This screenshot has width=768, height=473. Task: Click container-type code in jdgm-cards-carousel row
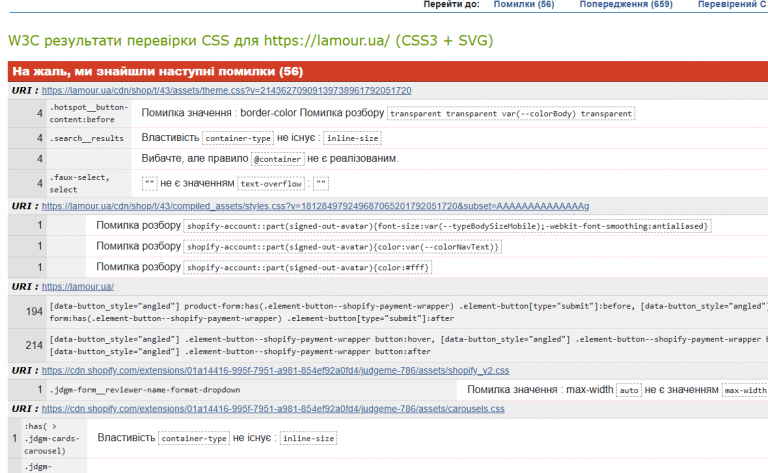point(194,438)
